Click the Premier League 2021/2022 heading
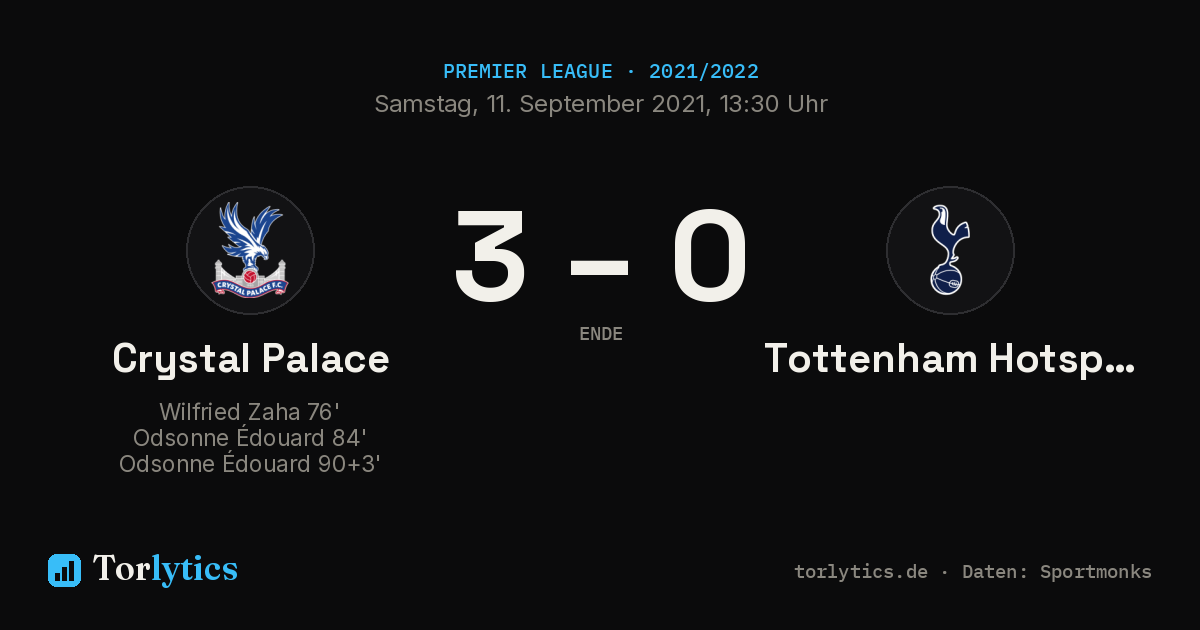Screen dimensions: 1200x630 coord(601,72)
